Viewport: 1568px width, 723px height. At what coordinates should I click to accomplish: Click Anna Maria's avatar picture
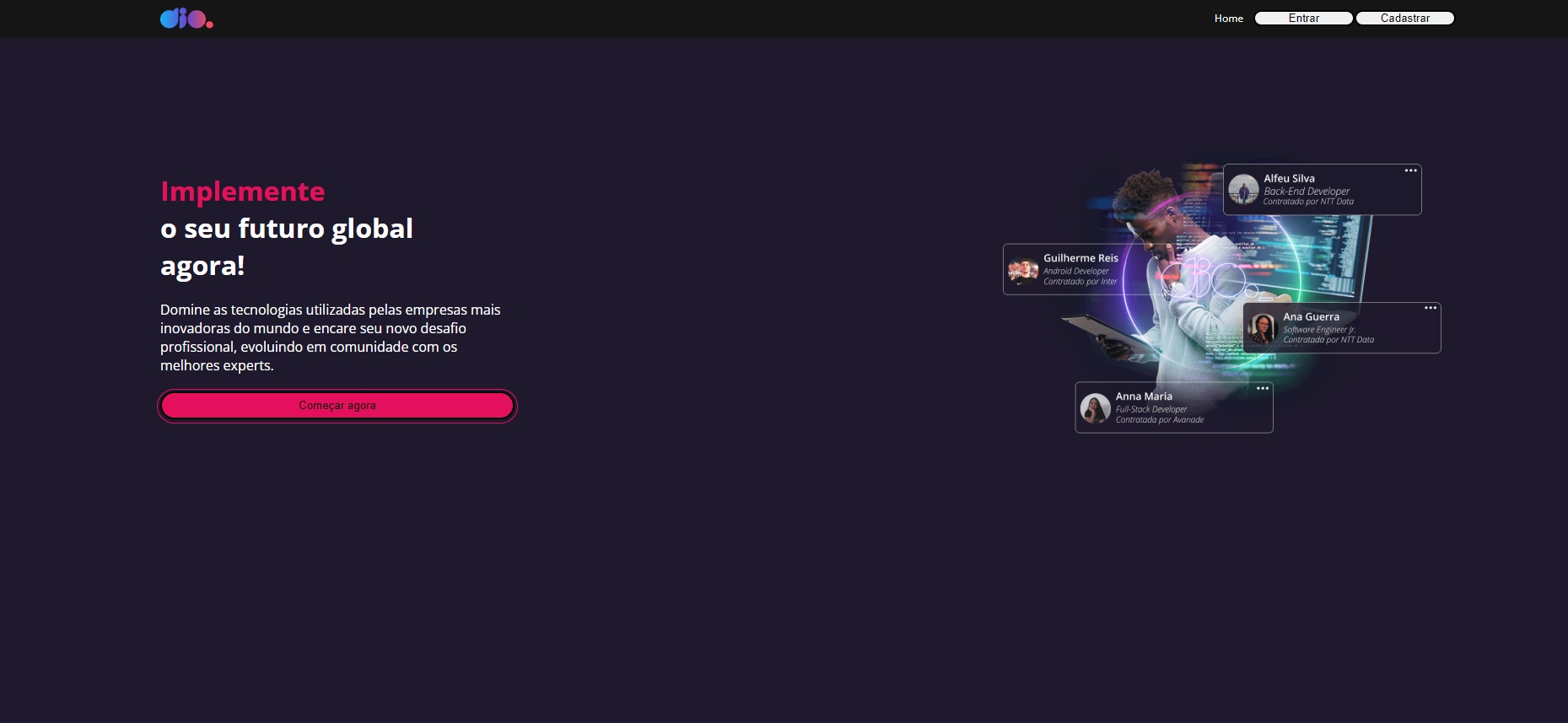pos(1095,407)
